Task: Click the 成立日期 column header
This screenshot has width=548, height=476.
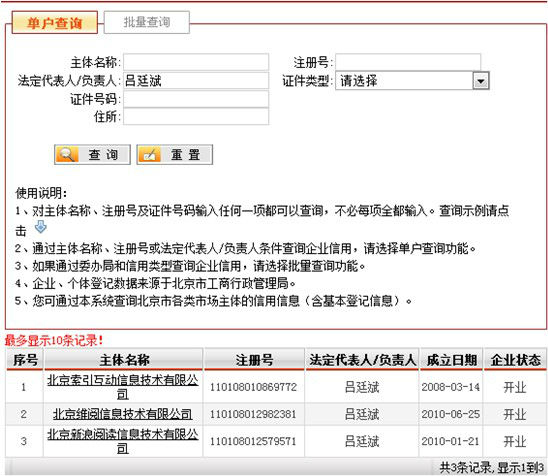Action: coord(452,360)
